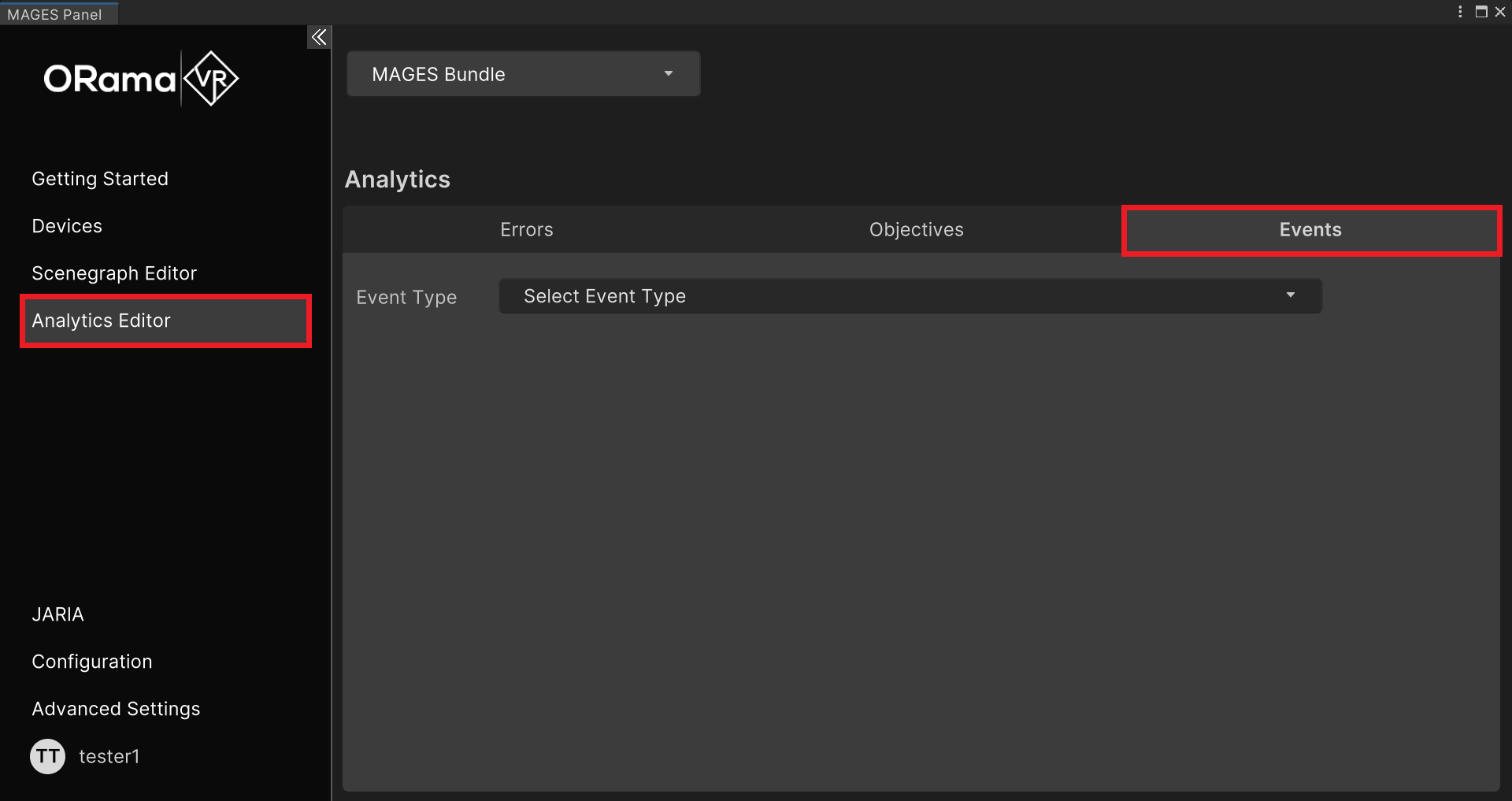Click the tester1 username
The width and height of the screenshot is (1512, 801).
coord(109,757)
